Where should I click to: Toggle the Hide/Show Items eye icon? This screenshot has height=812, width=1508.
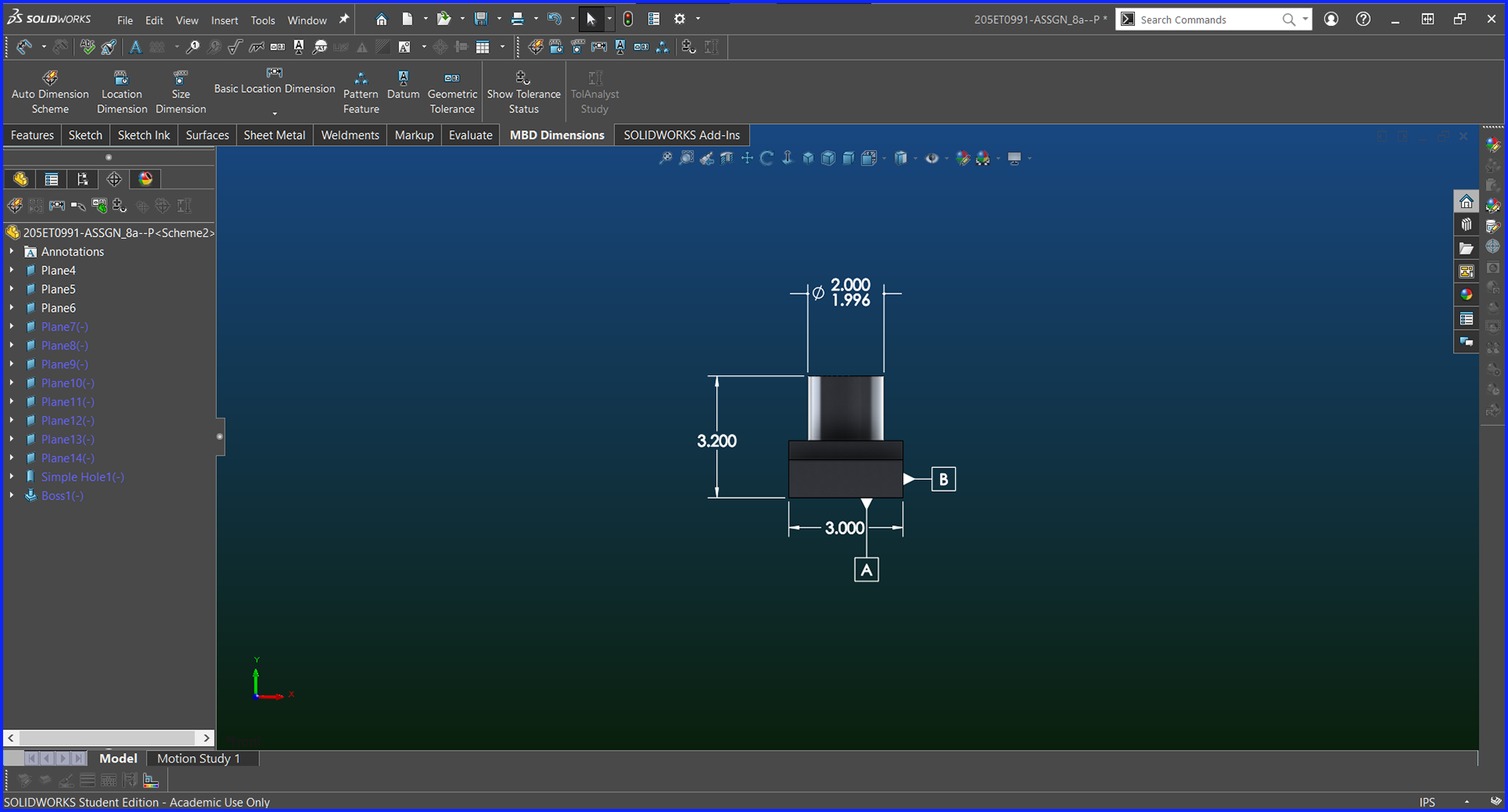tap(932, 159)
